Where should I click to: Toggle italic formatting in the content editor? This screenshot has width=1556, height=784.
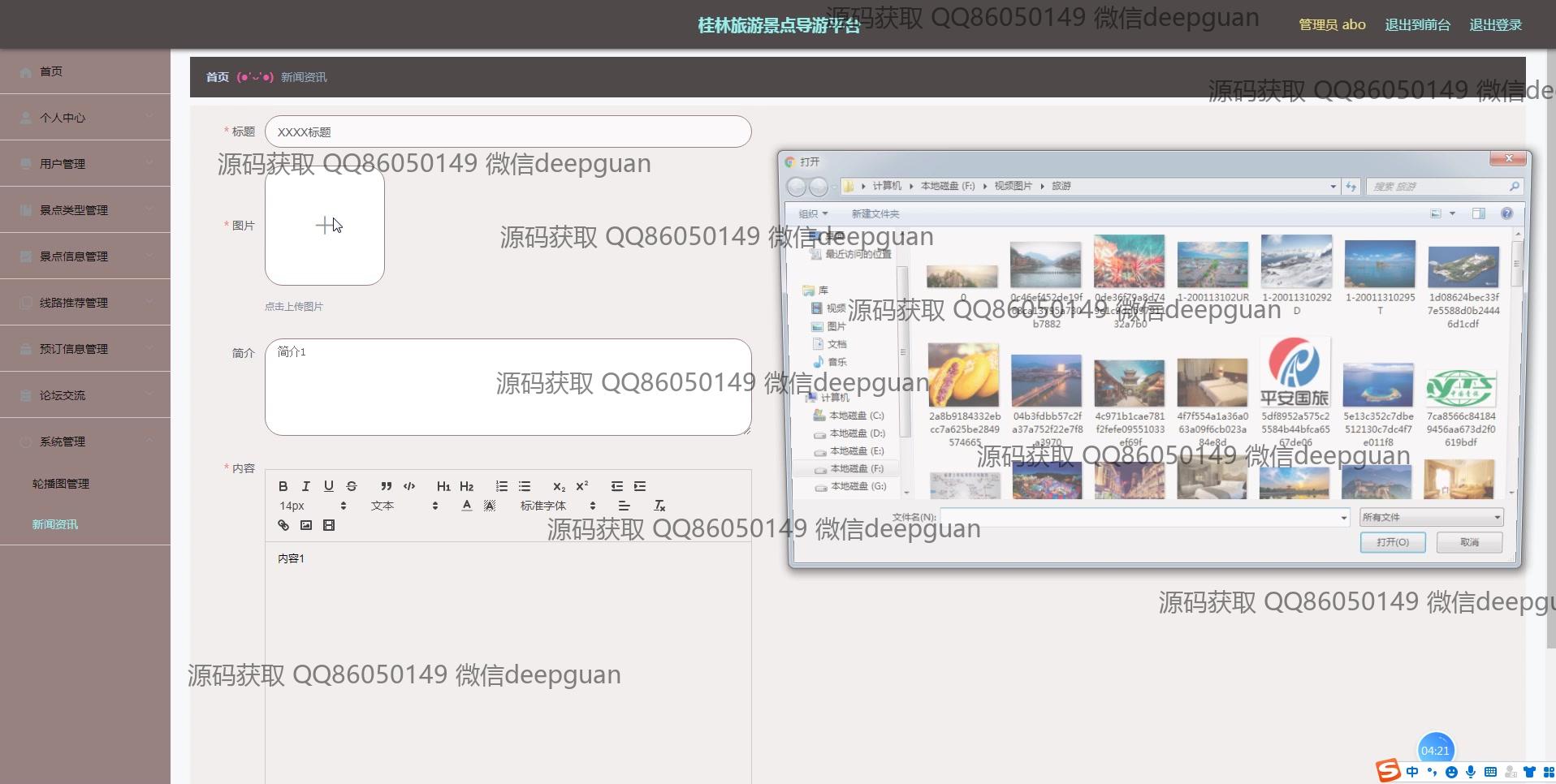pyautogui.click(x=305, y=486)
